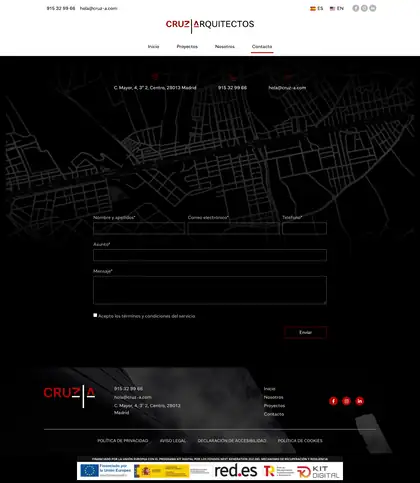Click the red location pin icon

tap(155, 76)
